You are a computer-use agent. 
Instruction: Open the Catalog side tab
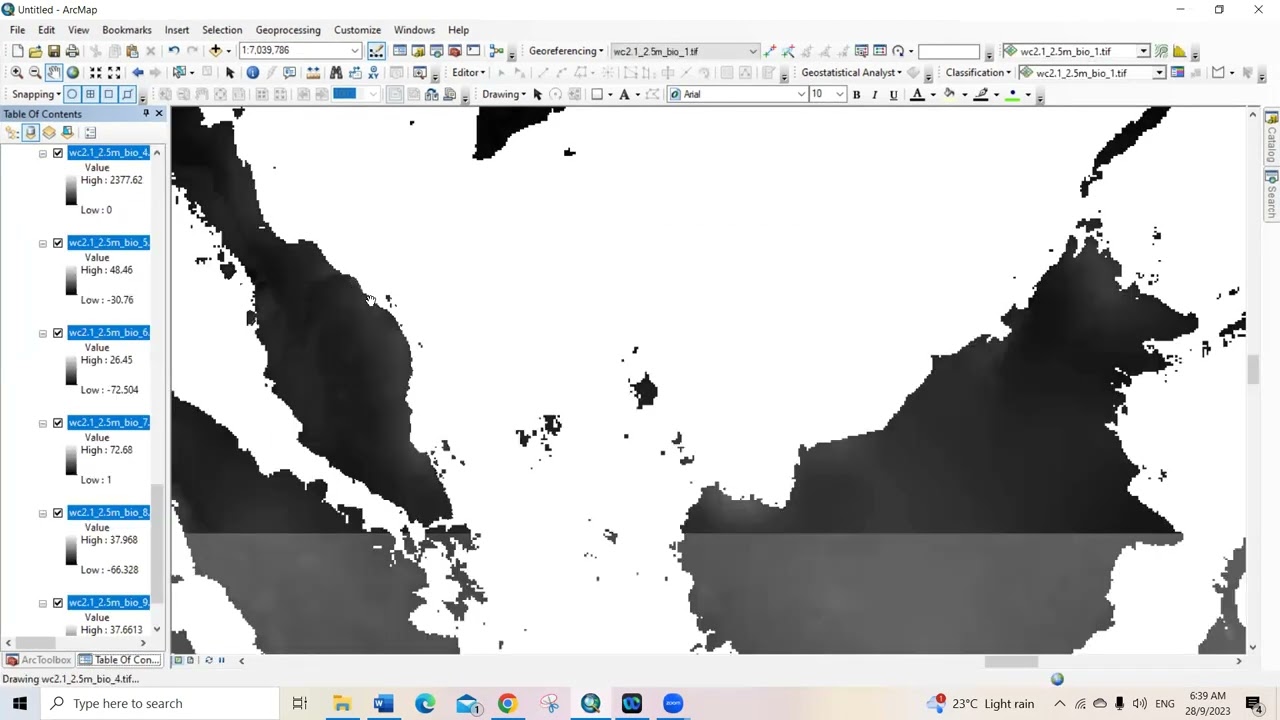pyautogui.click(x=1272, y=138)
